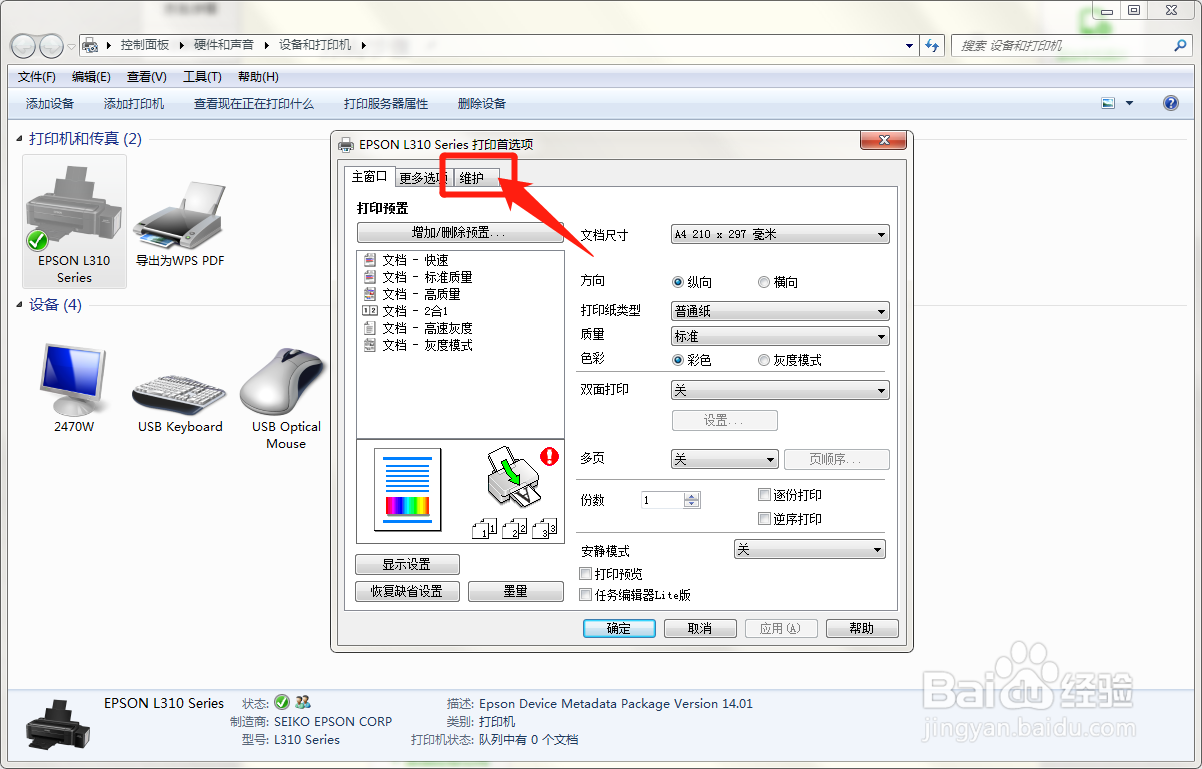Image resolution: width=1202 pixels, height=769 pixels.
Task: Click the Explorer forward navigation arrow
Action: click(x=51, y=46)
